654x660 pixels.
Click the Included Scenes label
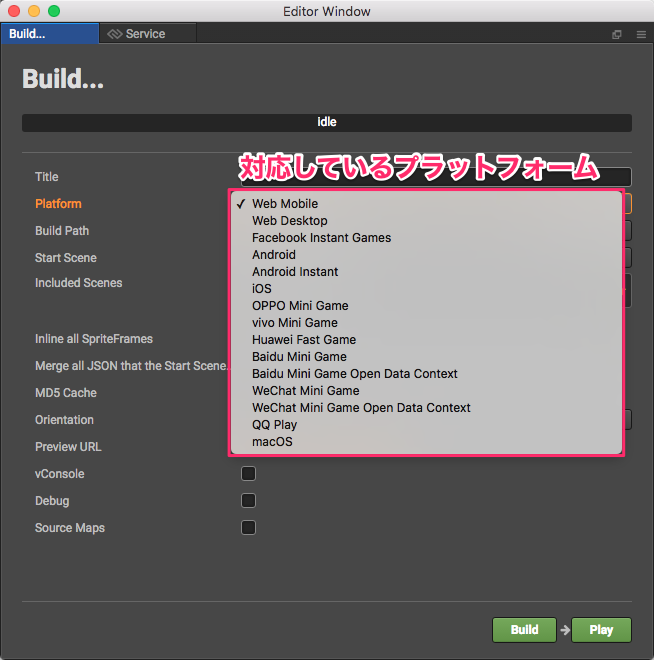79,283
